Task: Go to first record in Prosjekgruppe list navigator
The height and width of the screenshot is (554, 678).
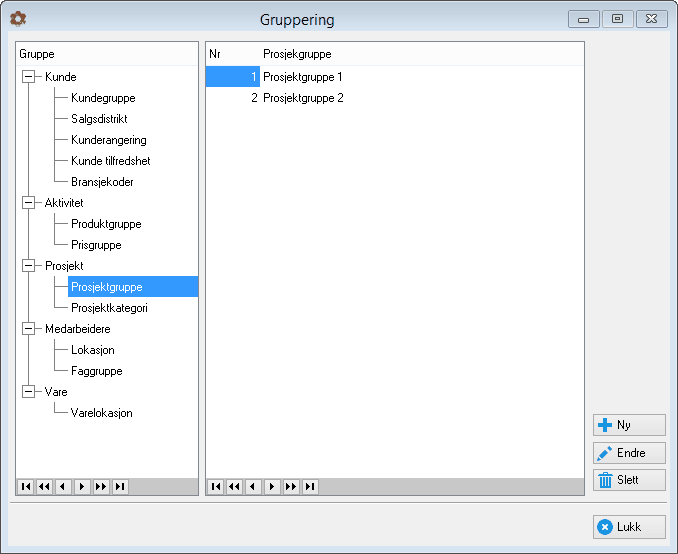Action: (216, 487)
